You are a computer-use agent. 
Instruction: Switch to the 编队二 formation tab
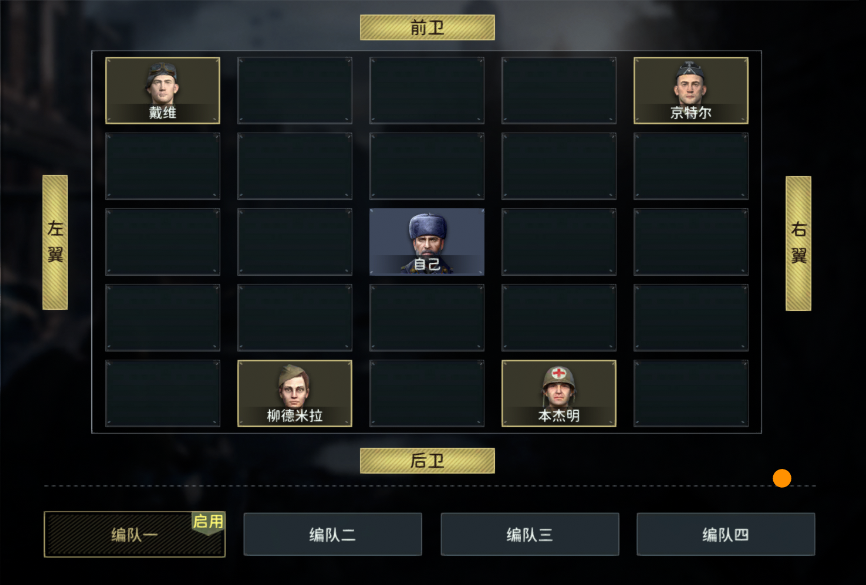[332, 534]
